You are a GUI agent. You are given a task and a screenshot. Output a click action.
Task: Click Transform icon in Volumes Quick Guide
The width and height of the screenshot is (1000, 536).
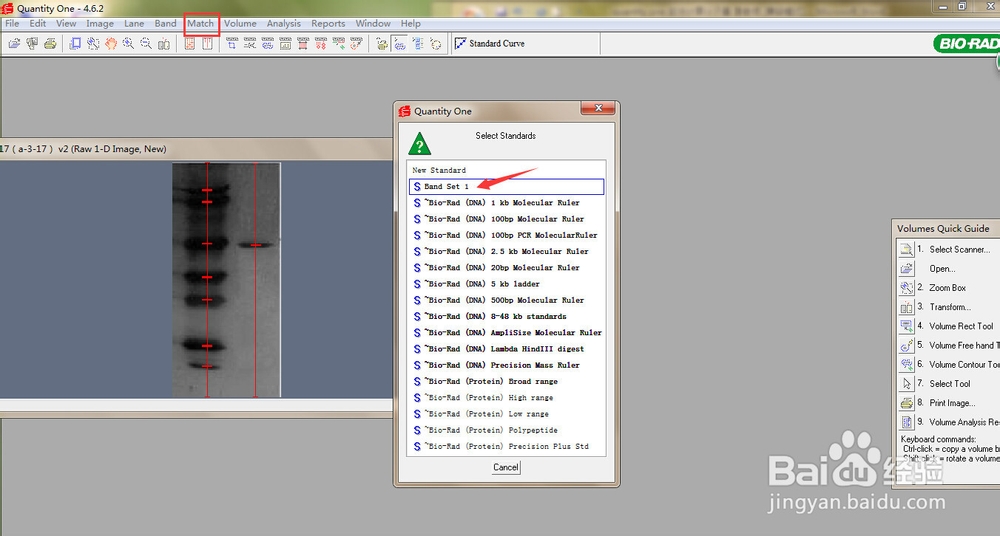906,307
